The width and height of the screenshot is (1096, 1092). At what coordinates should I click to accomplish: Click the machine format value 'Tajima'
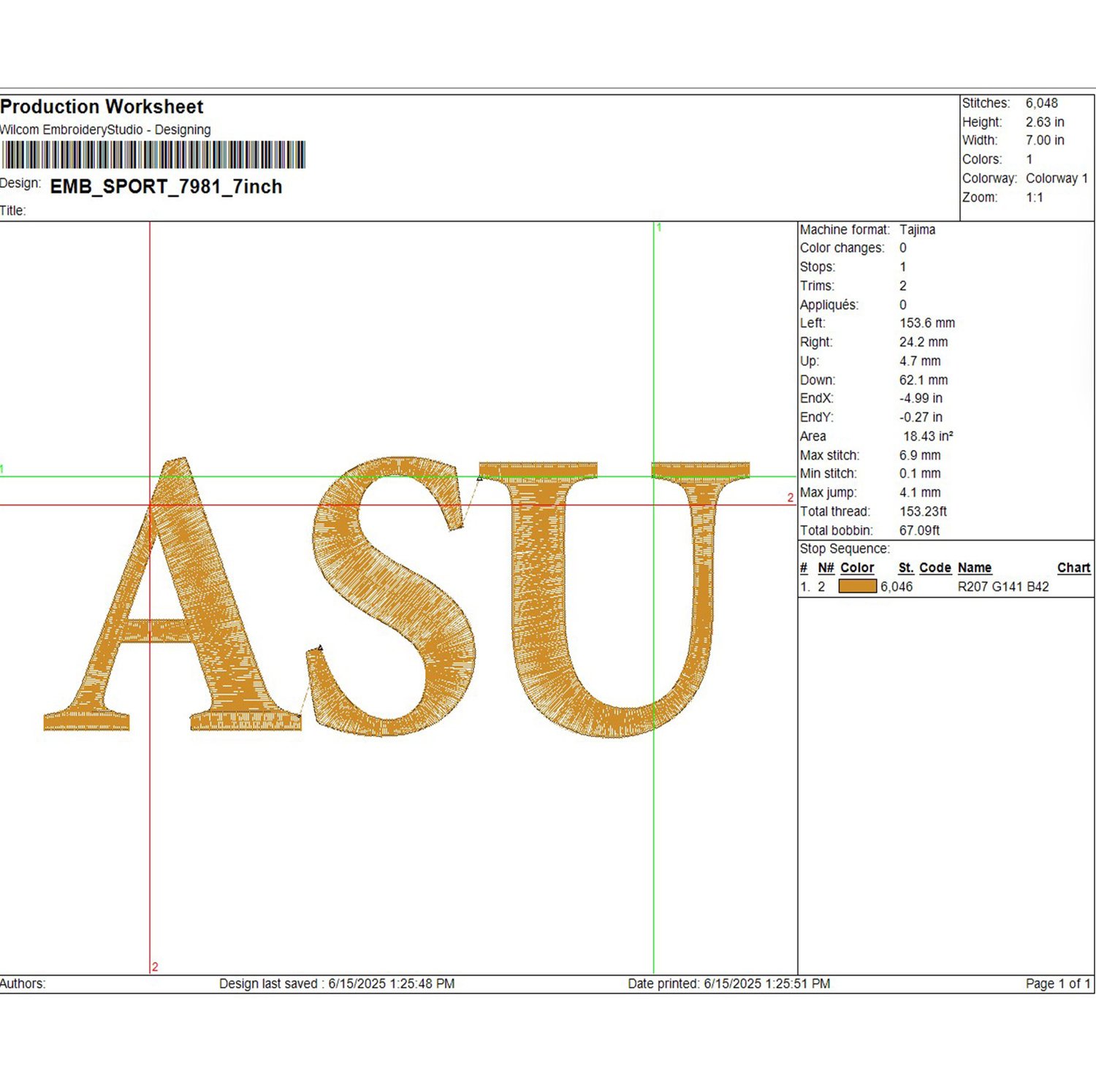point(917,229)
